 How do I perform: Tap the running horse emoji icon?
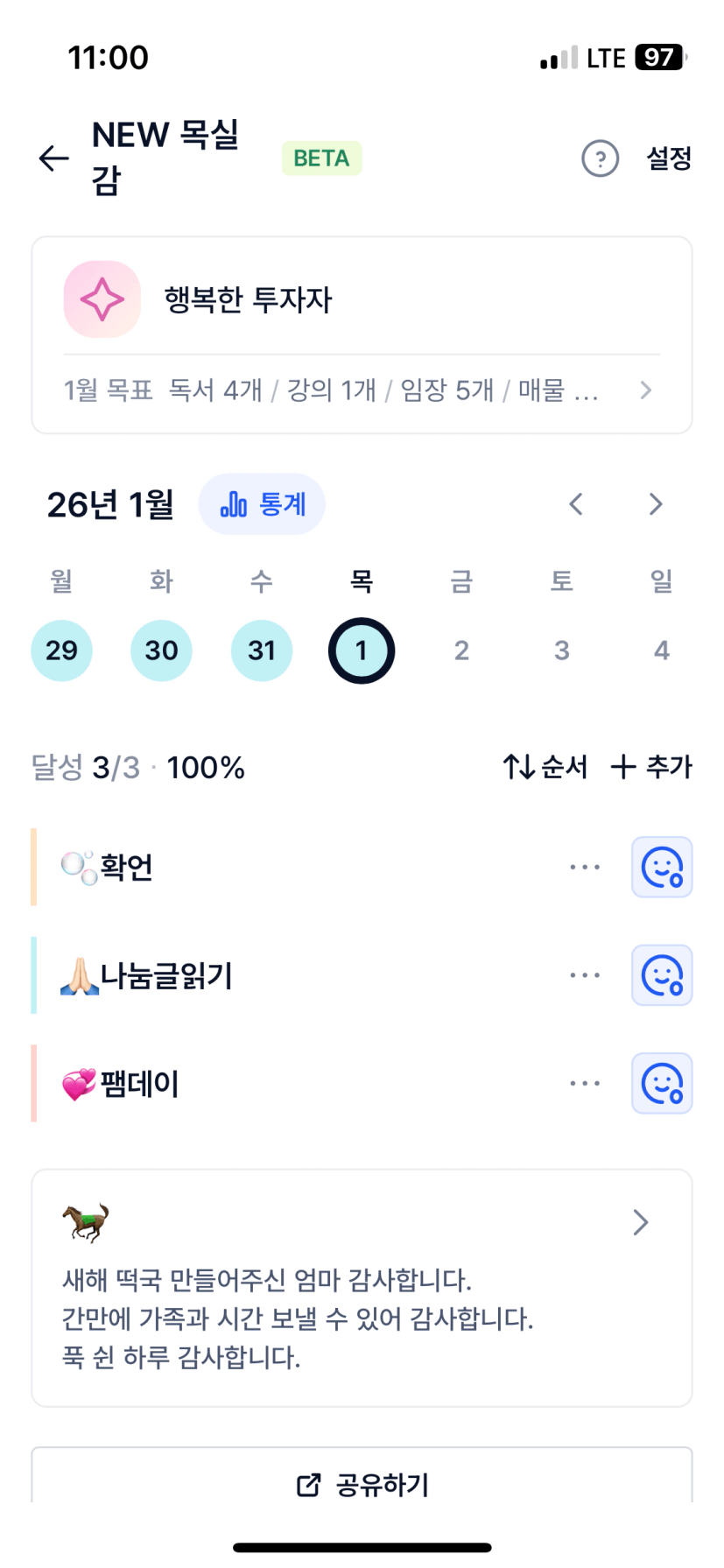(85, 1221)
